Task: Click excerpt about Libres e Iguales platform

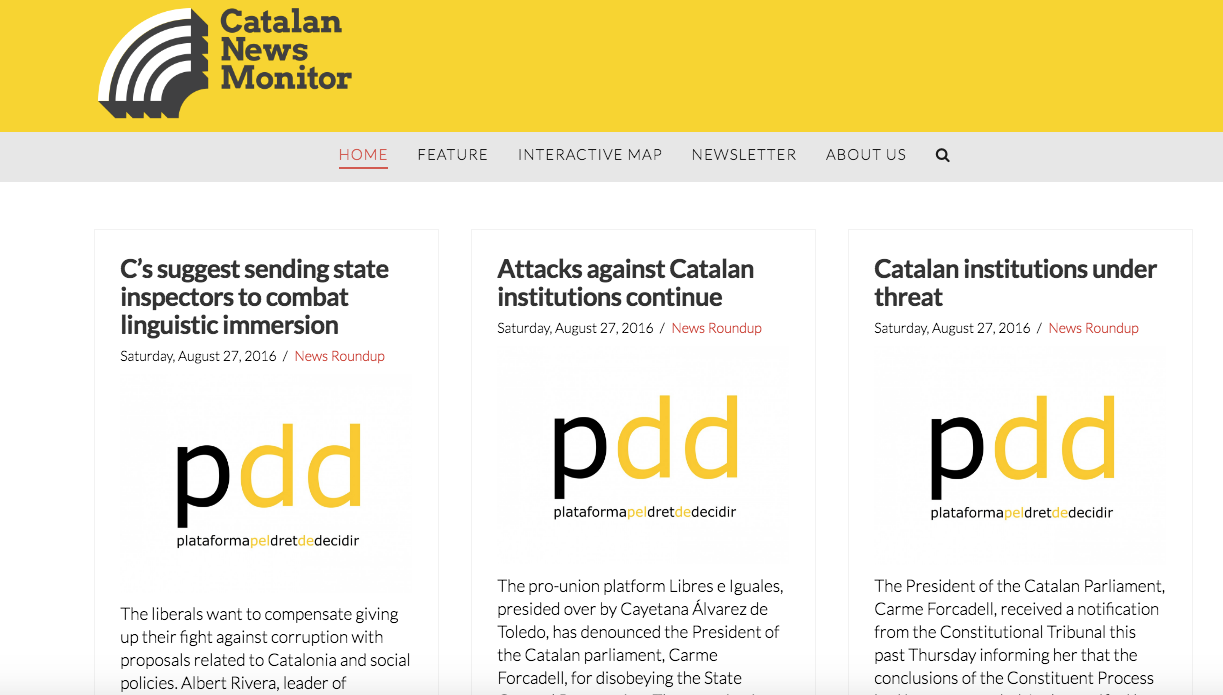Action: point(642,632)
